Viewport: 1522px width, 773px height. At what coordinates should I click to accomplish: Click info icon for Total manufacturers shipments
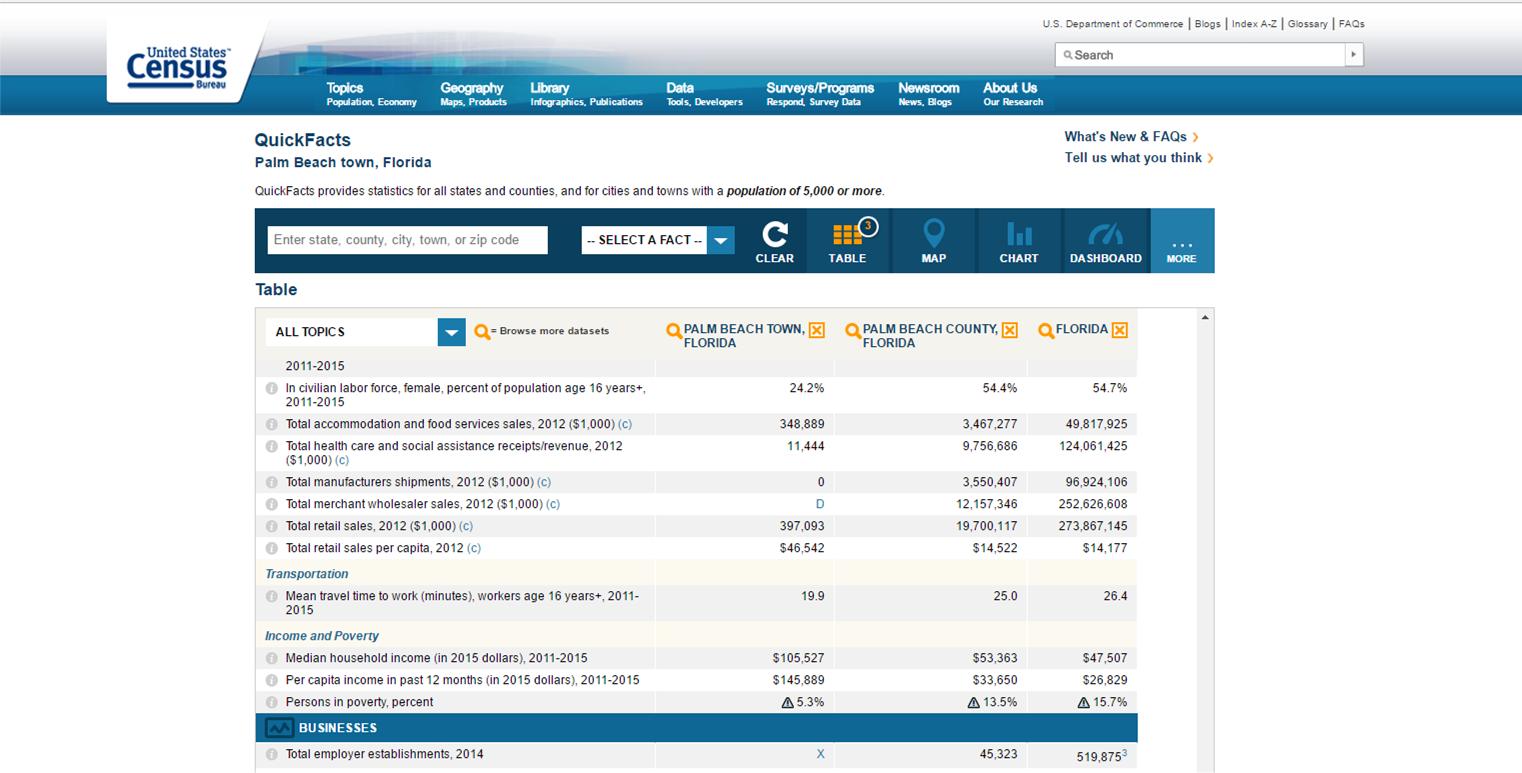pos(271,482)
